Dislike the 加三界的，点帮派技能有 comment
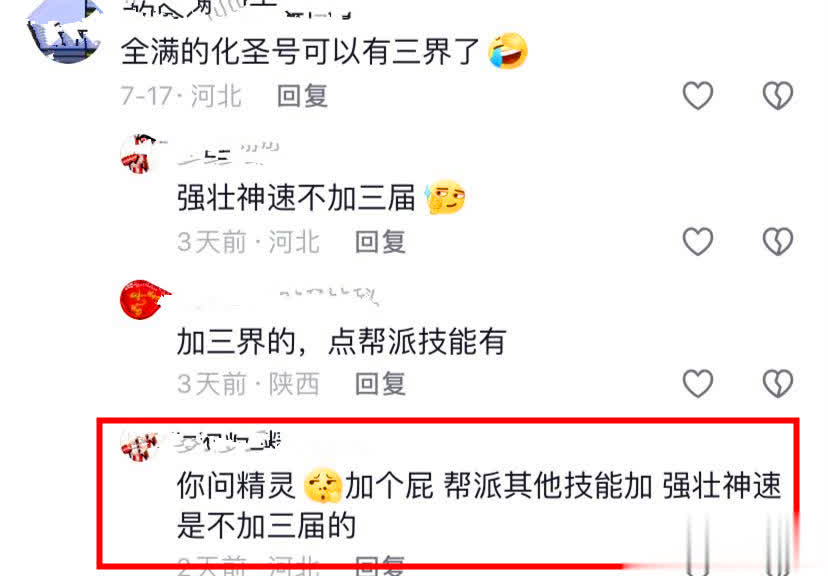 coord(777,383)
